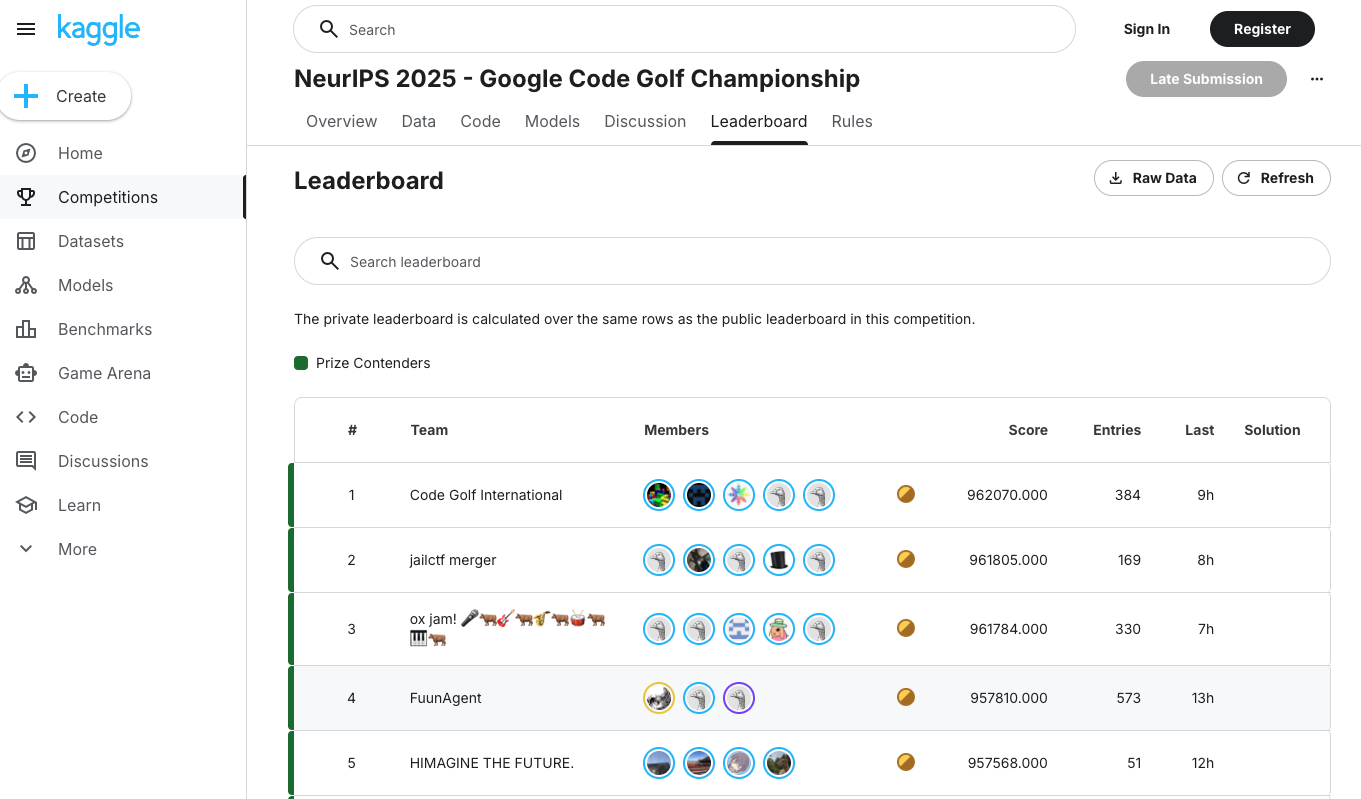Image resolution: width=1361 pixels, height=799 pixels.
Task: Navigate to Datasets from the sidebar
Action: 91,241
